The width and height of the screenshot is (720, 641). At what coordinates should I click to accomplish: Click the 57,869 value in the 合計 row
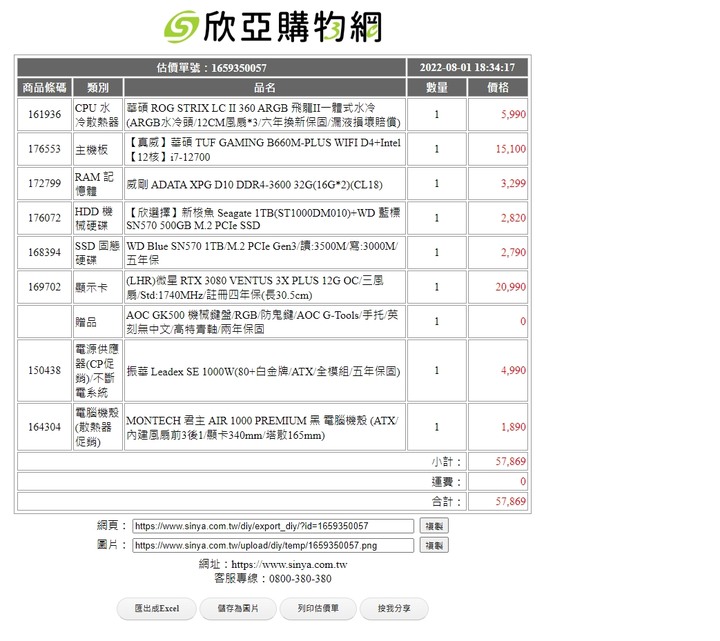point(511,501)
